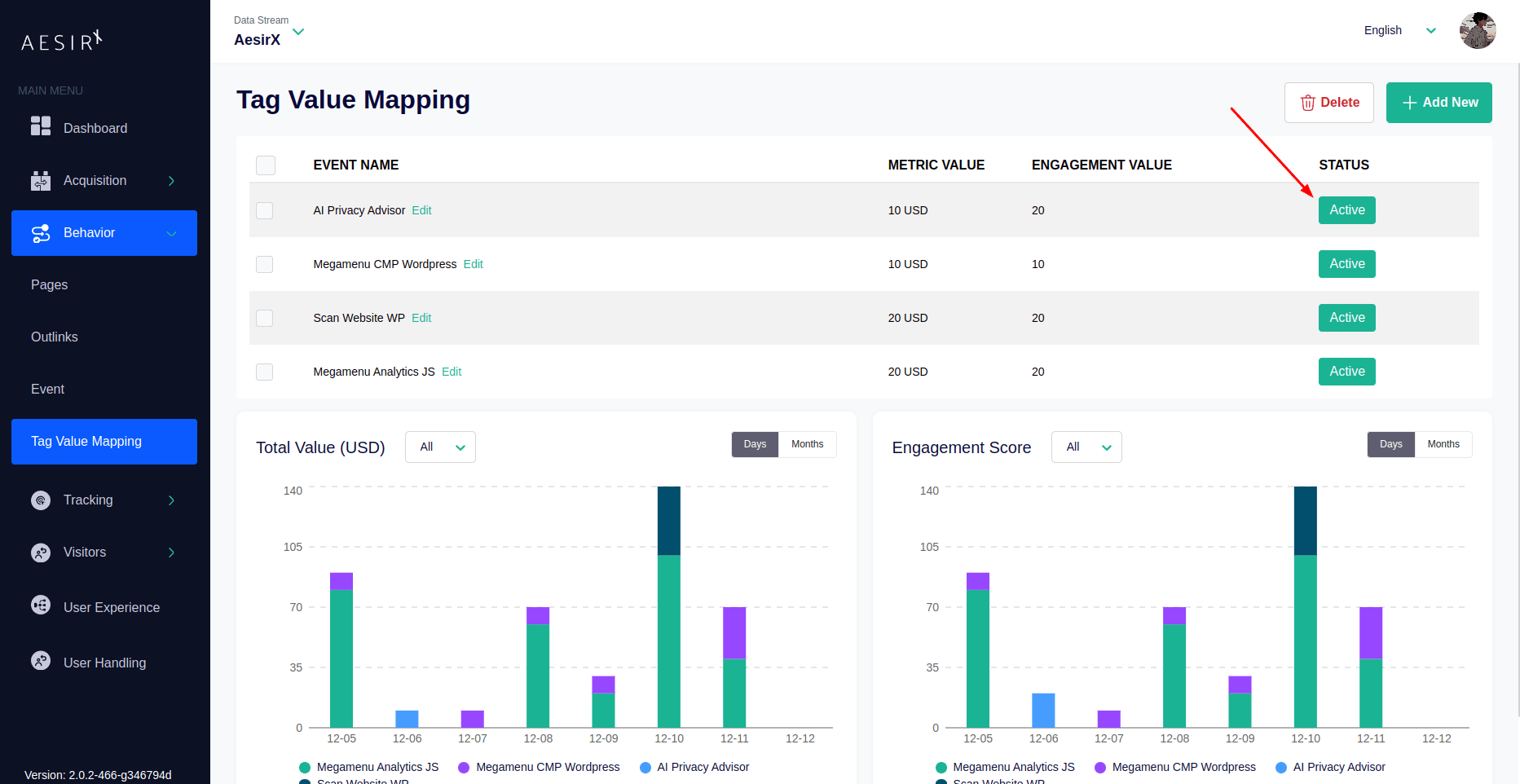Toggle the select-all checkbox in table header

tap(266, 165)
